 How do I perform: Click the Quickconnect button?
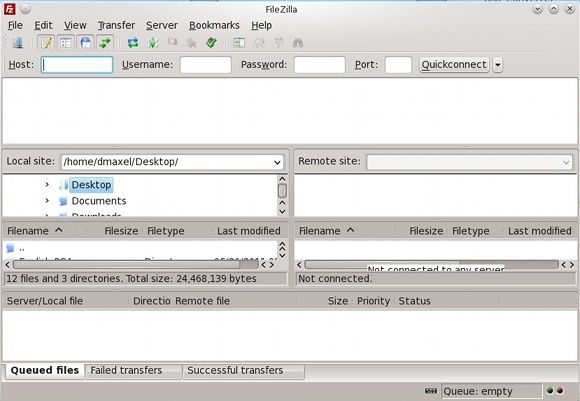pos(454,65)
